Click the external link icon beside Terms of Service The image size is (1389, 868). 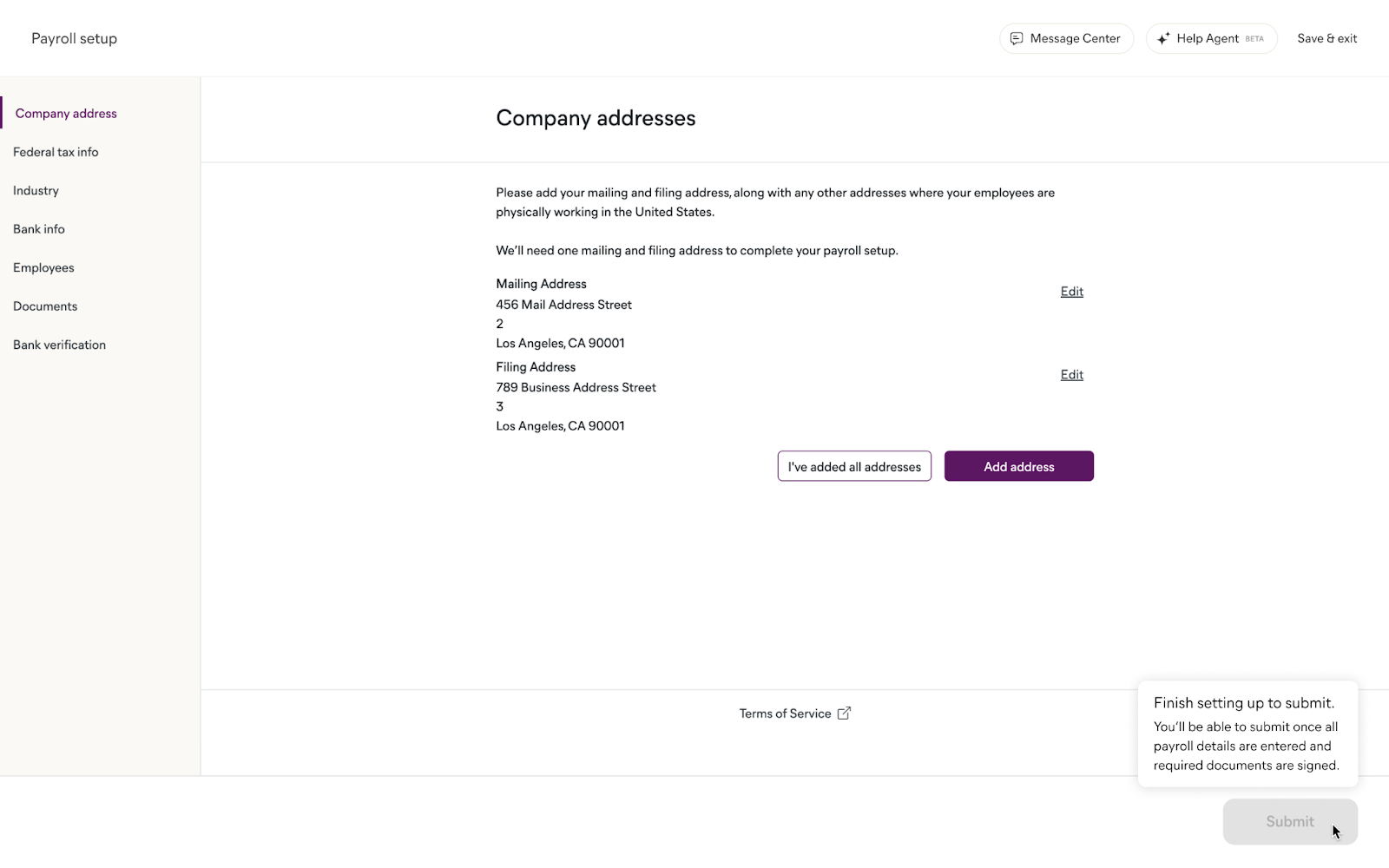click(x=844, y=713)
